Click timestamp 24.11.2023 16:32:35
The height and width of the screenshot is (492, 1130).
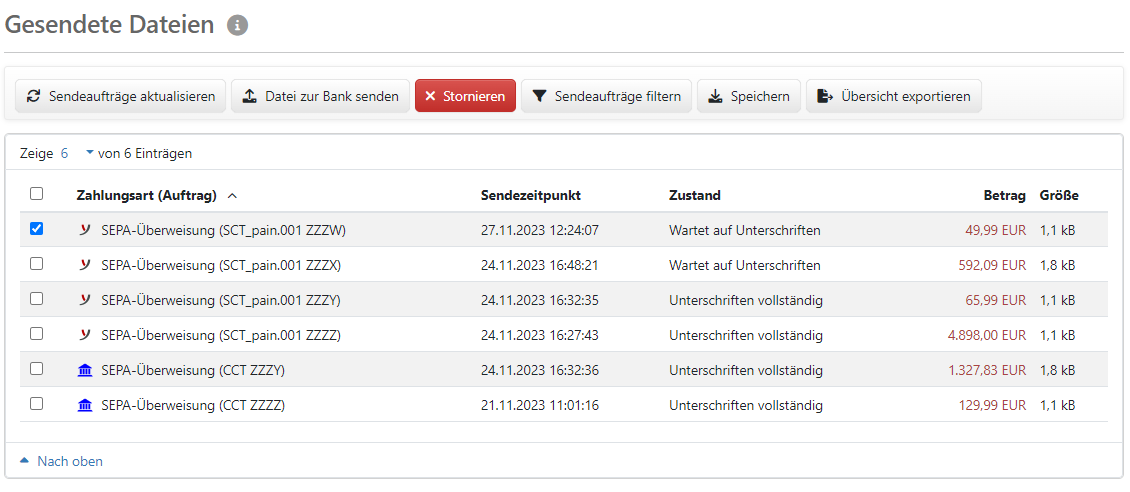(x=540, y=300)
